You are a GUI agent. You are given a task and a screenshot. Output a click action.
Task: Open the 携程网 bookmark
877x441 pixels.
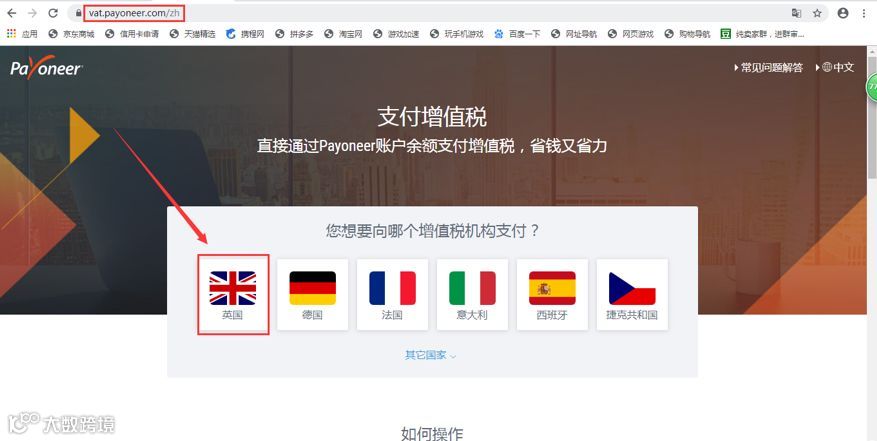[246, 34]
